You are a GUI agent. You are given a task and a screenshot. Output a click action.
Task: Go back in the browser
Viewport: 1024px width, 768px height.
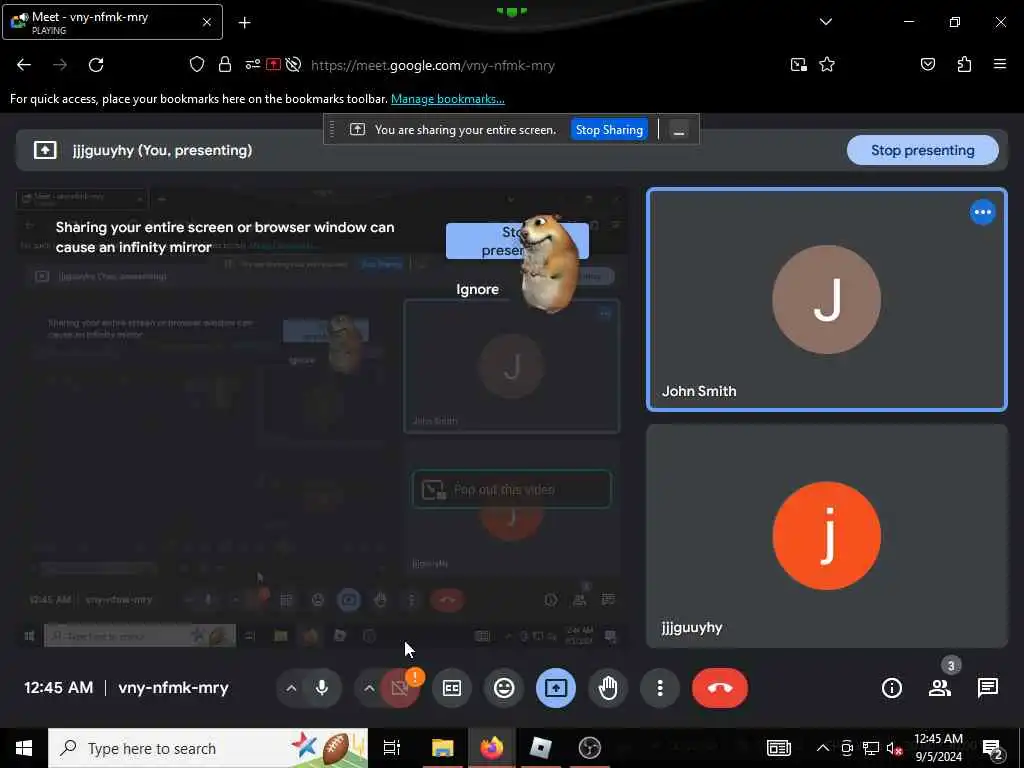(x=24, y=65)
